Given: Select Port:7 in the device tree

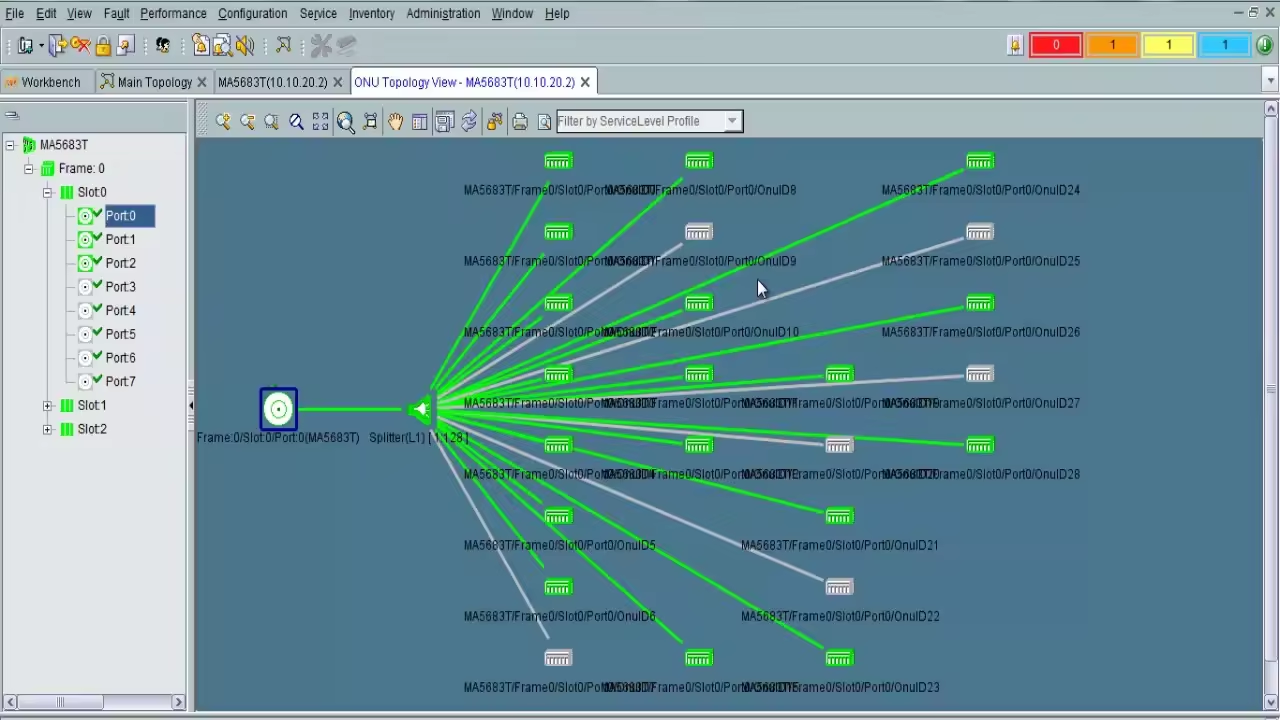Looking at the screenshot, I should [x=120, y=381].
